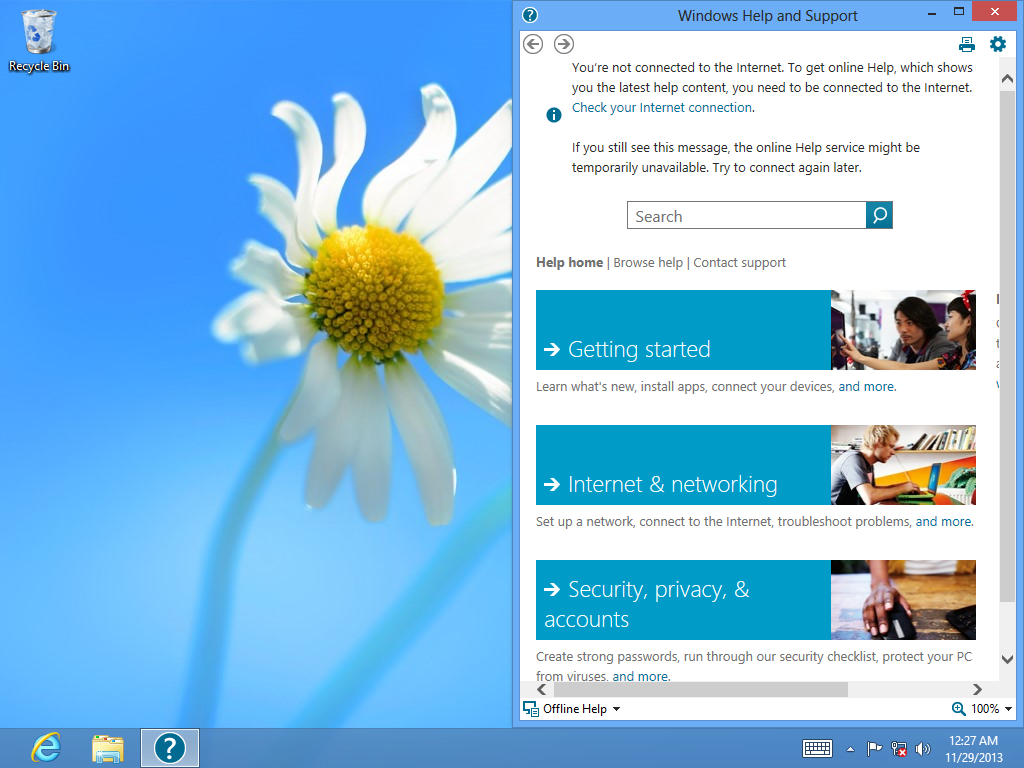Viewport: 1024px width, 768px height.
Task: Switch to Browse help
Action: point(648,263)
